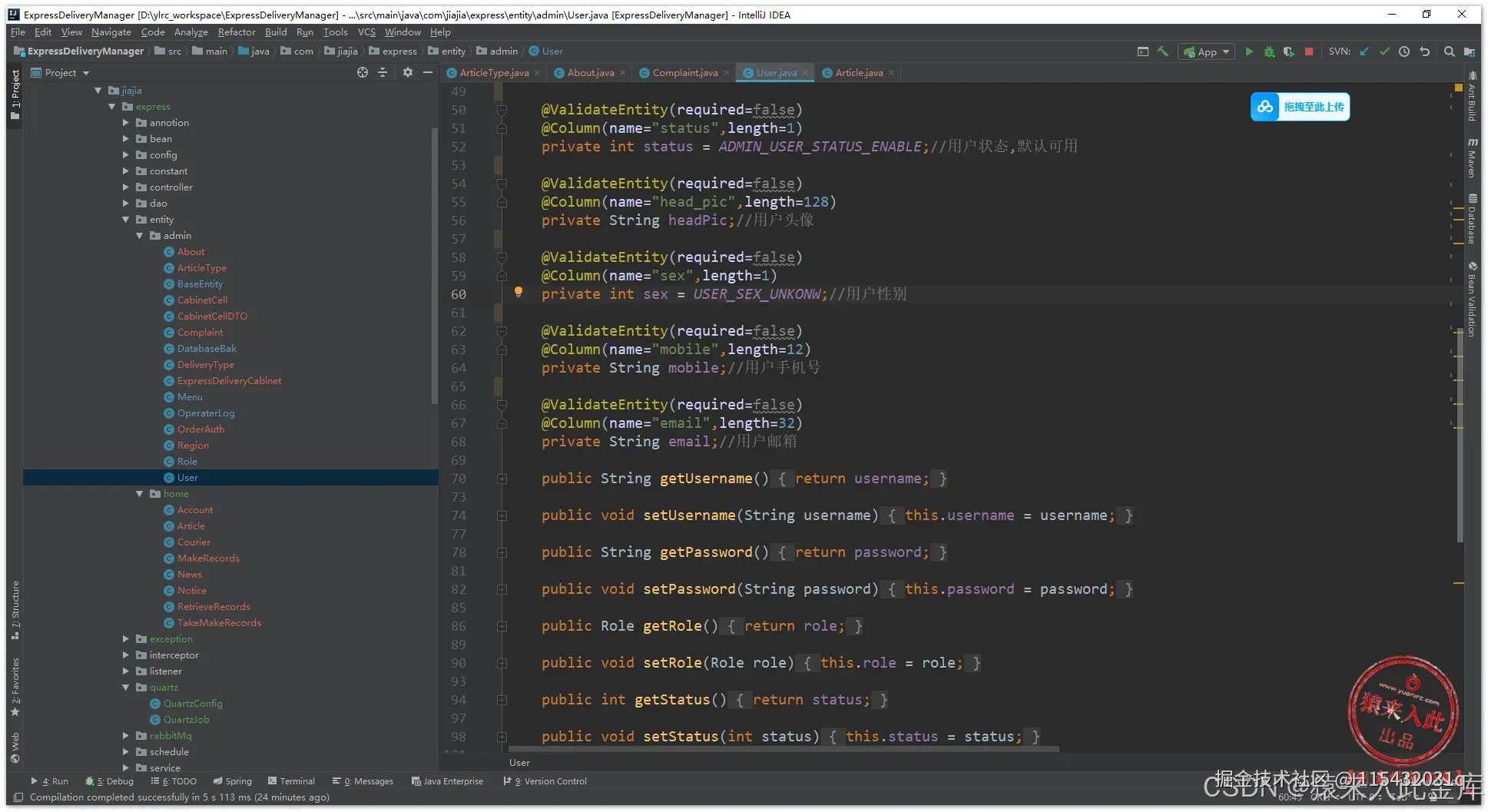Click the SVN commit checkmark icon
The height and width of the screenshot is (812, 1488).
(x=1384, y=51)
